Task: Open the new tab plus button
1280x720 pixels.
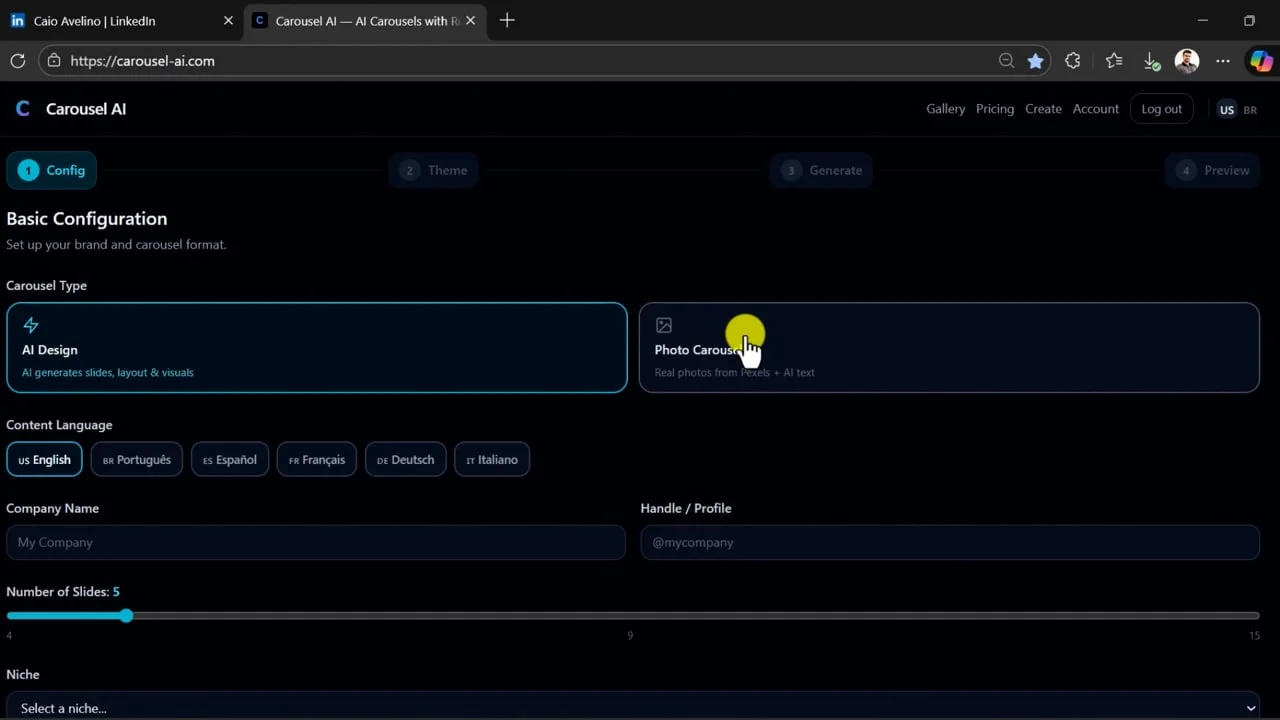Action: tap(507, 20)
